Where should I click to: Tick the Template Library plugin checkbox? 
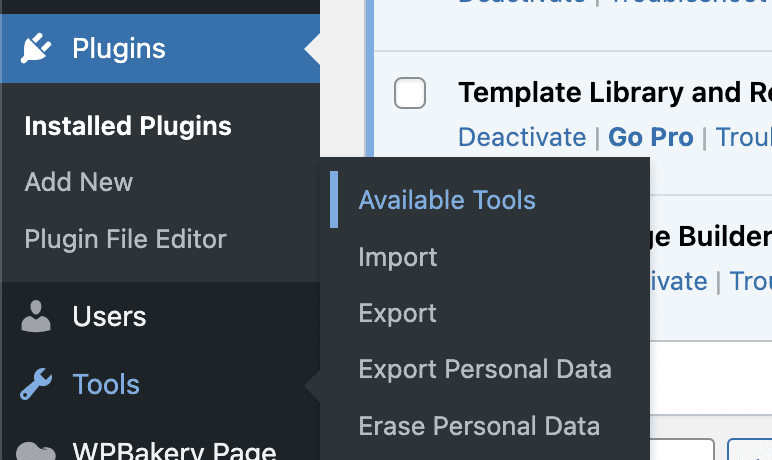click(x=410, y=93)
